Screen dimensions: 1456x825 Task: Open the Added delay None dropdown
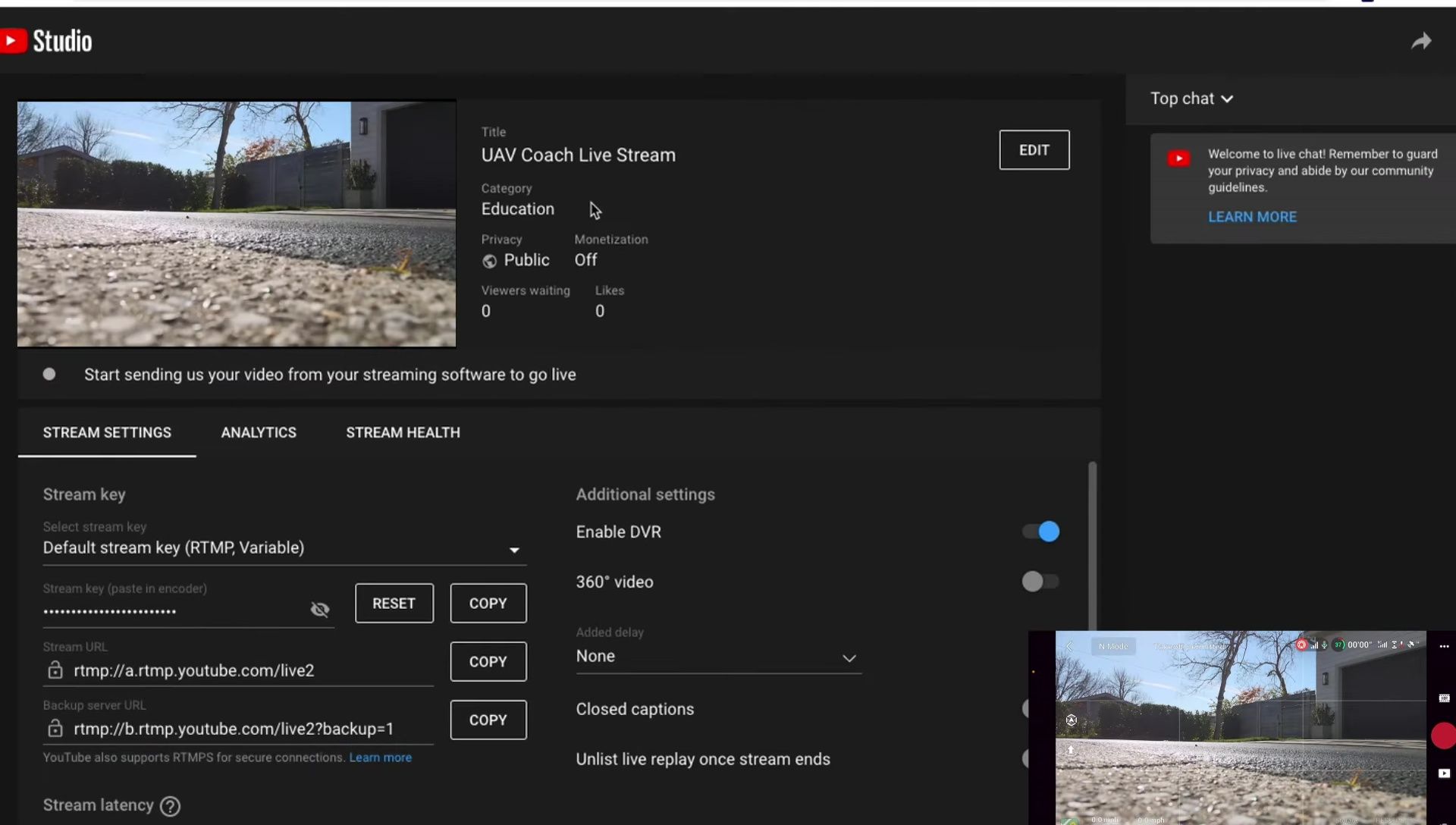718,657
